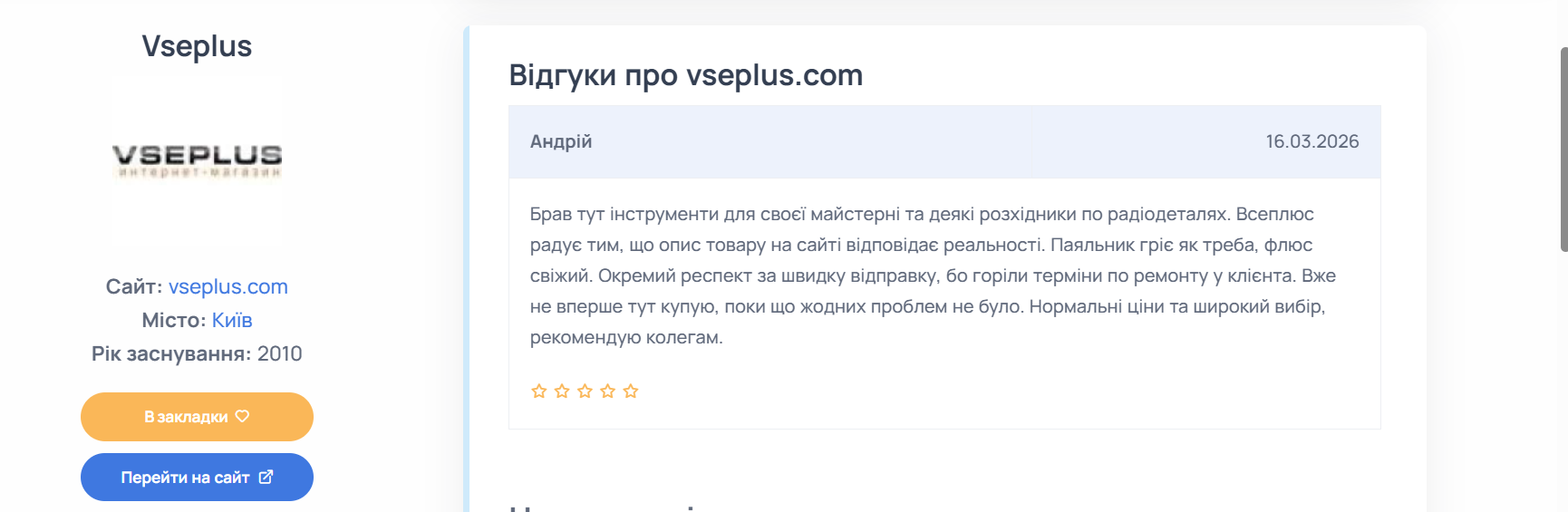
Task: Click the external link icon on site button
Action: [266, 477]
